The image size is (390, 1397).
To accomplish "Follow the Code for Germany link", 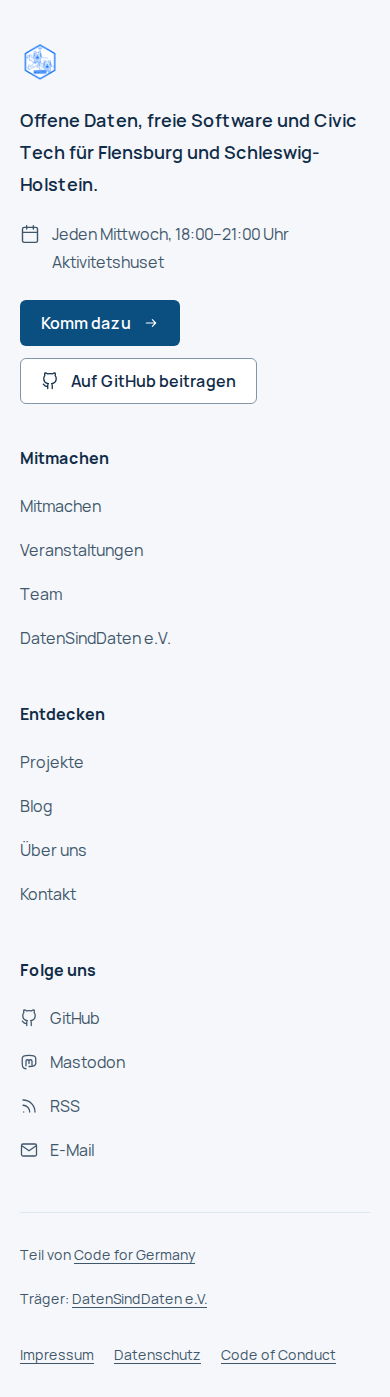I will point(135,1255).
